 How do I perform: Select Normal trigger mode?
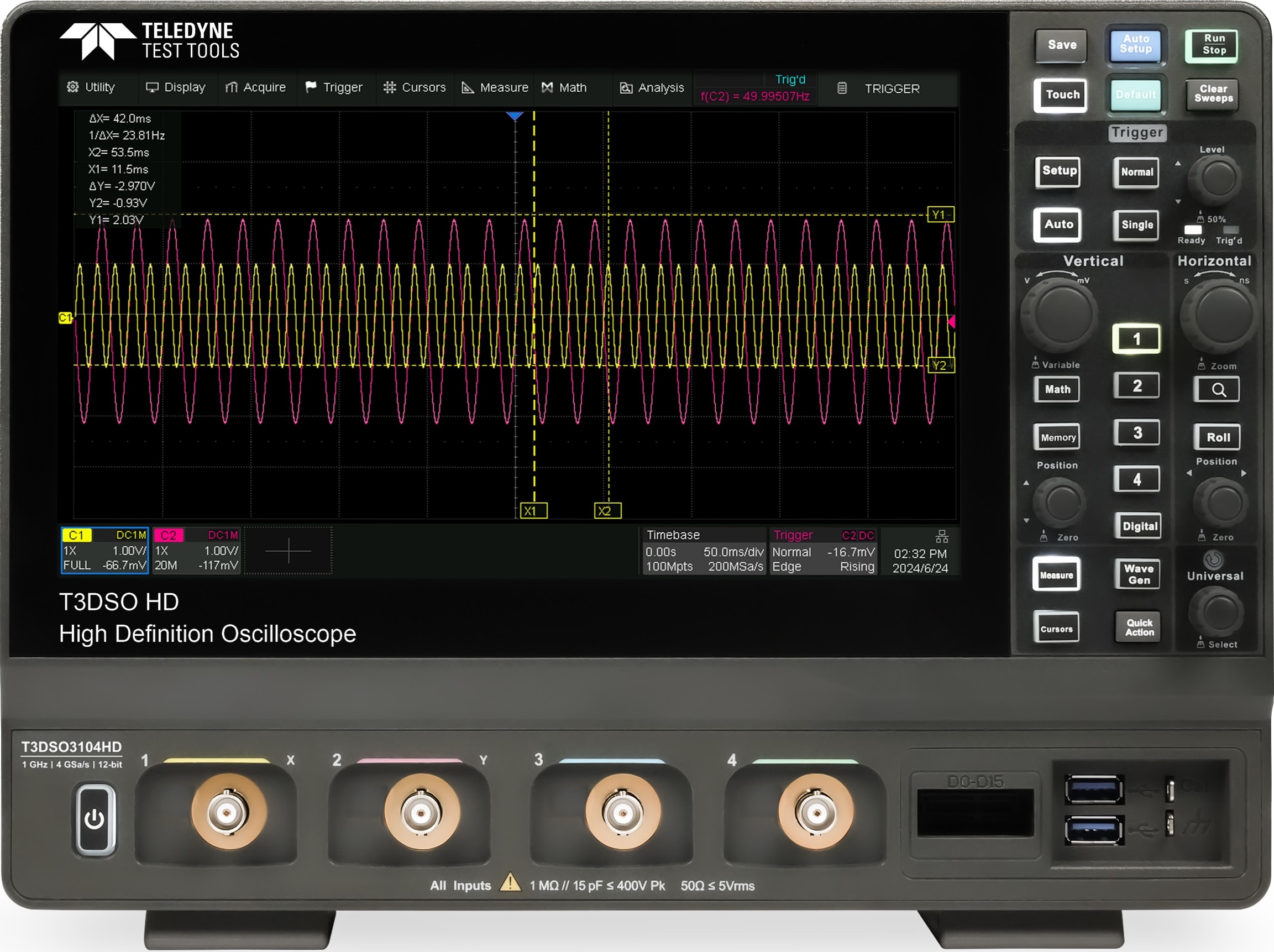(x=1136, y=172)
